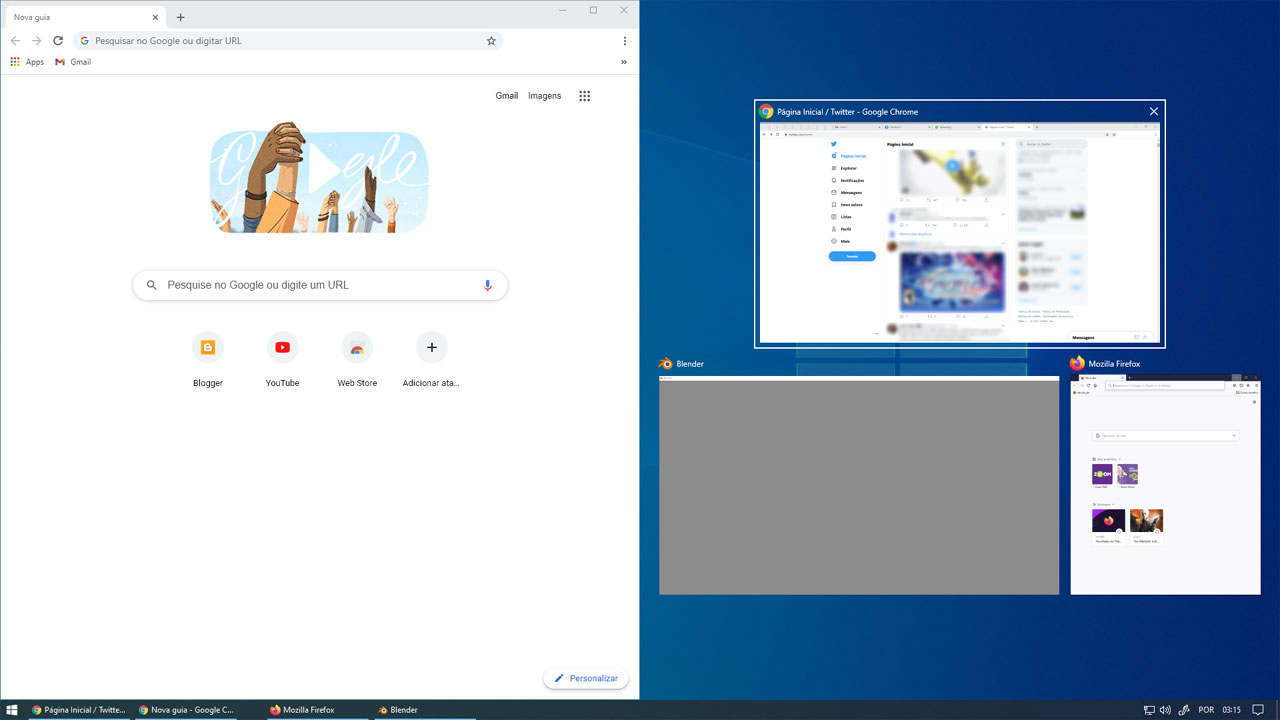
Task: Select the Twitter bird logo
Action: [832, 143]
